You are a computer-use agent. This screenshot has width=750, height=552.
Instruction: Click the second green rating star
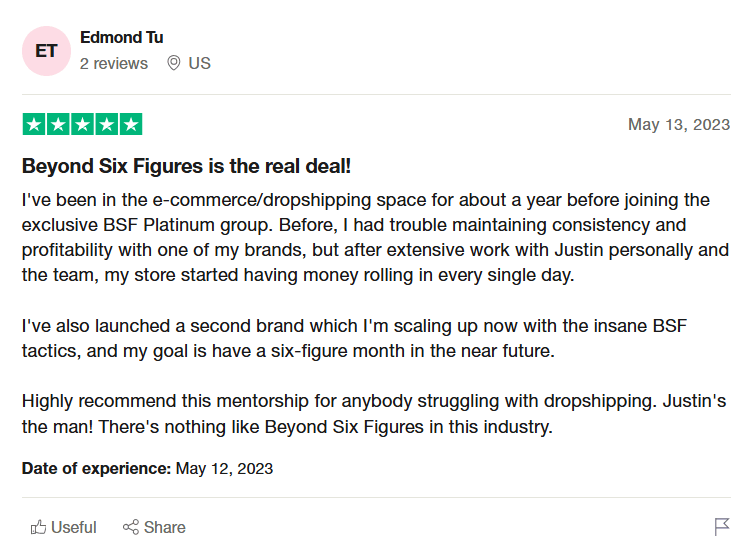click(x=58, y=124)
